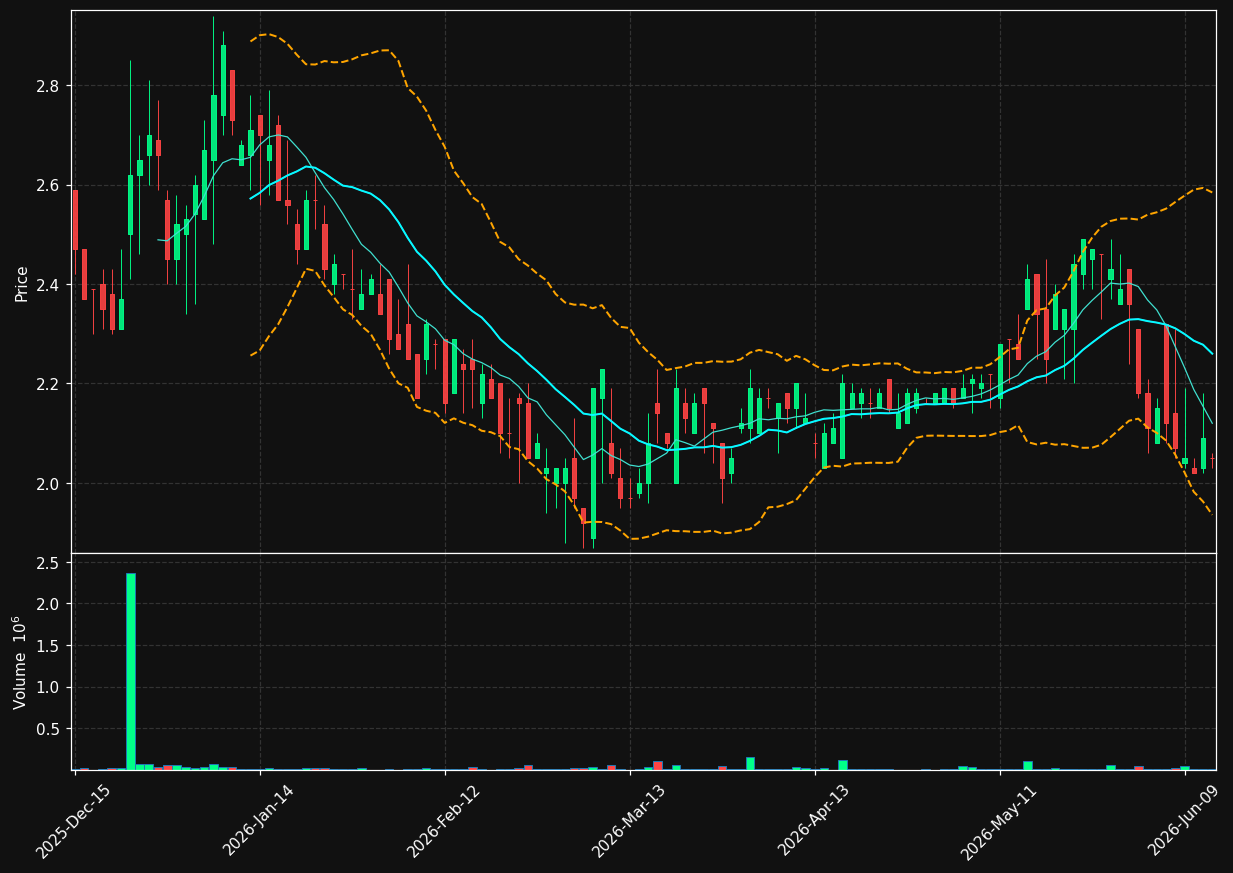
Task: Click the tallest green volume bar
Action: click(131, 672)
